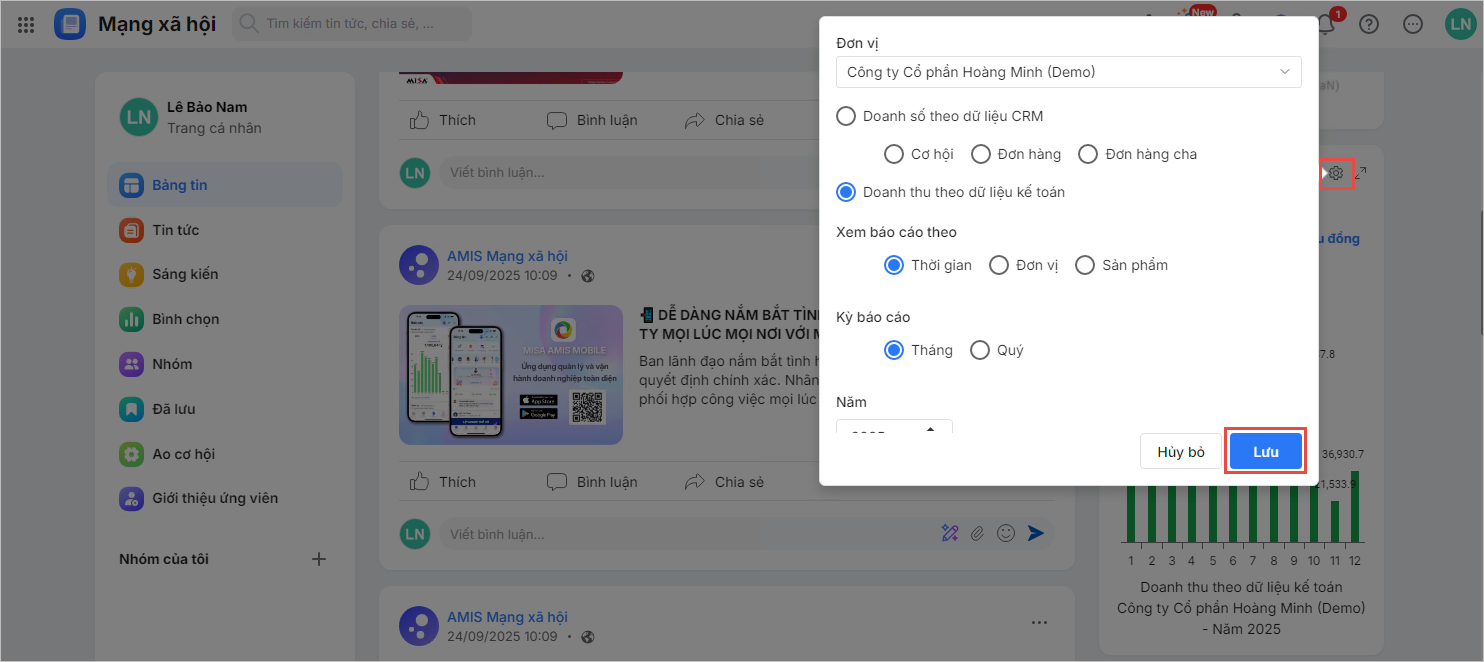Viewport: 1484px width, 662px height.
Task: Click the Kỳ báo cáo label
Action: pos(873,317)
